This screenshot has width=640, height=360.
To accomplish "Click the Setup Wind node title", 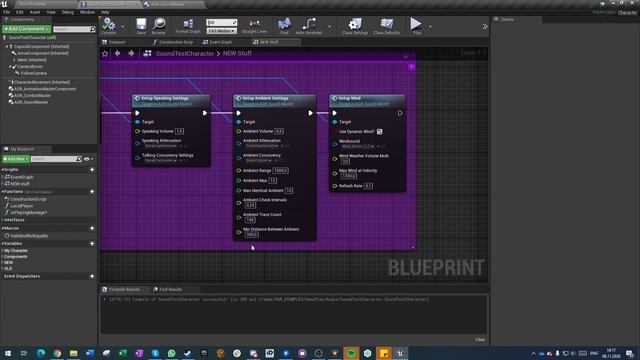I will click(x=350, y=98).
